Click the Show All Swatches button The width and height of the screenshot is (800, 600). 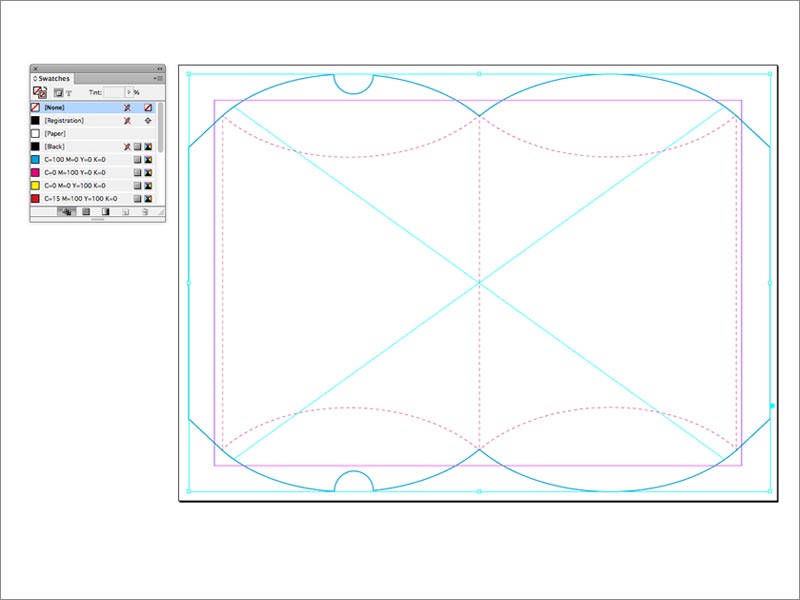coord(66,212)
